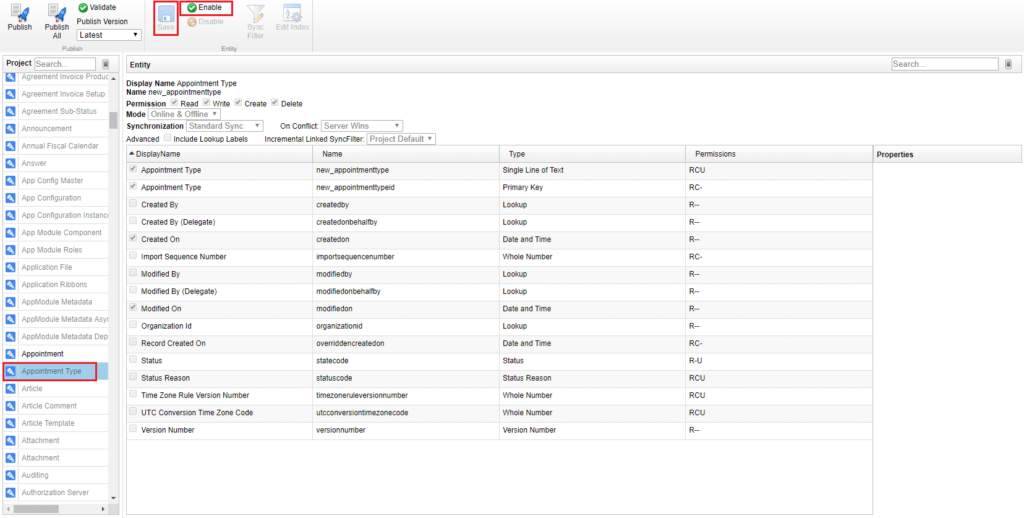
Task: Click the timezoneruleversionnumber cell
Action: tap(406, 395)
